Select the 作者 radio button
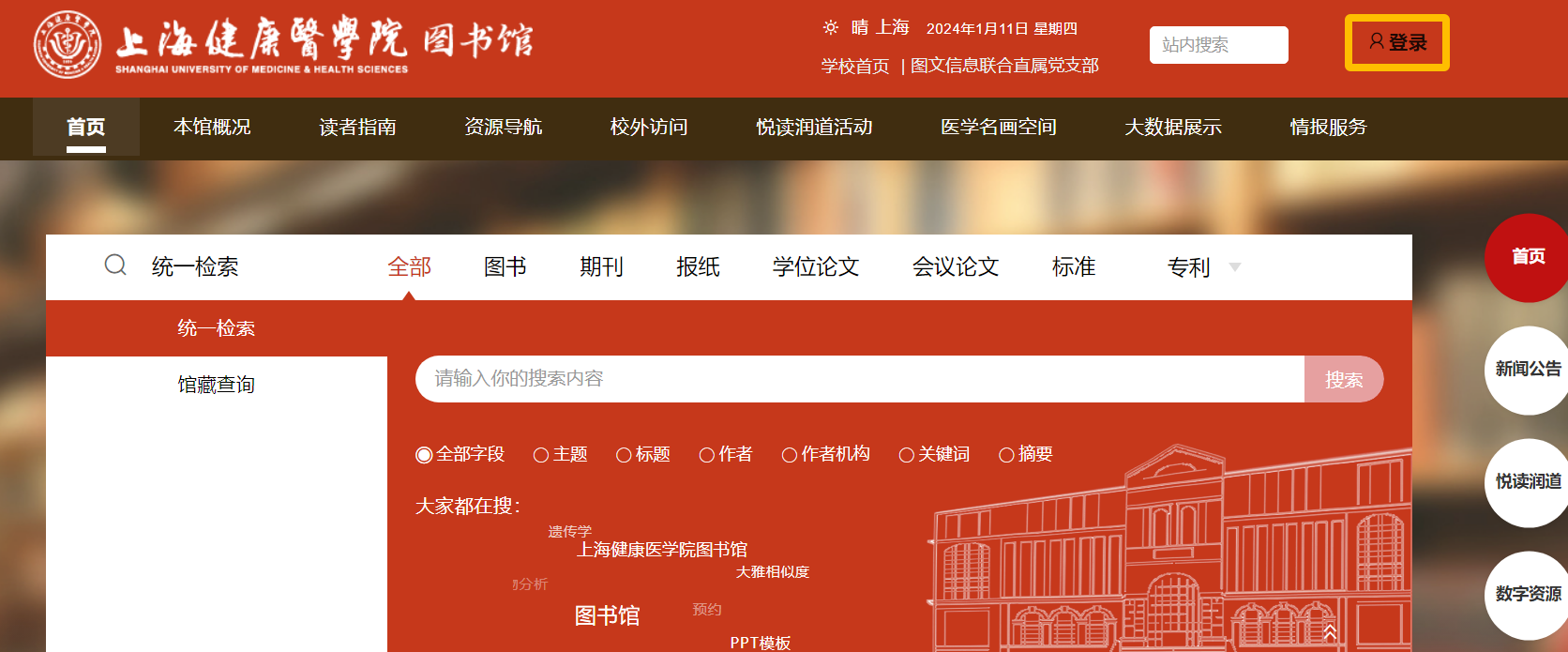The width and height of the screenshot is (1568, 652). tap(707, 455)
